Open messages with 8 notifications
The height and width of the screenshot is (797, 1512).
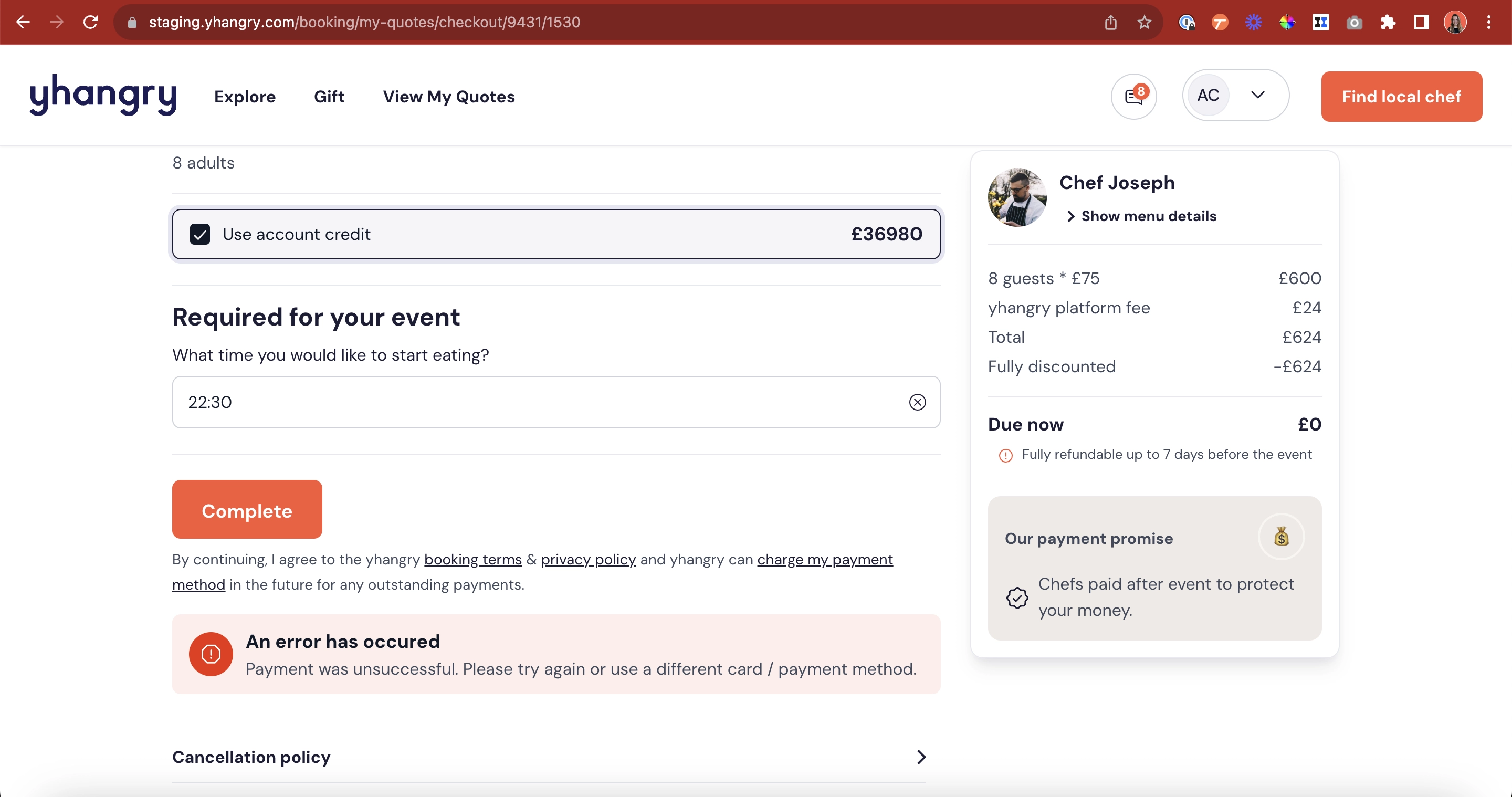1133,96
